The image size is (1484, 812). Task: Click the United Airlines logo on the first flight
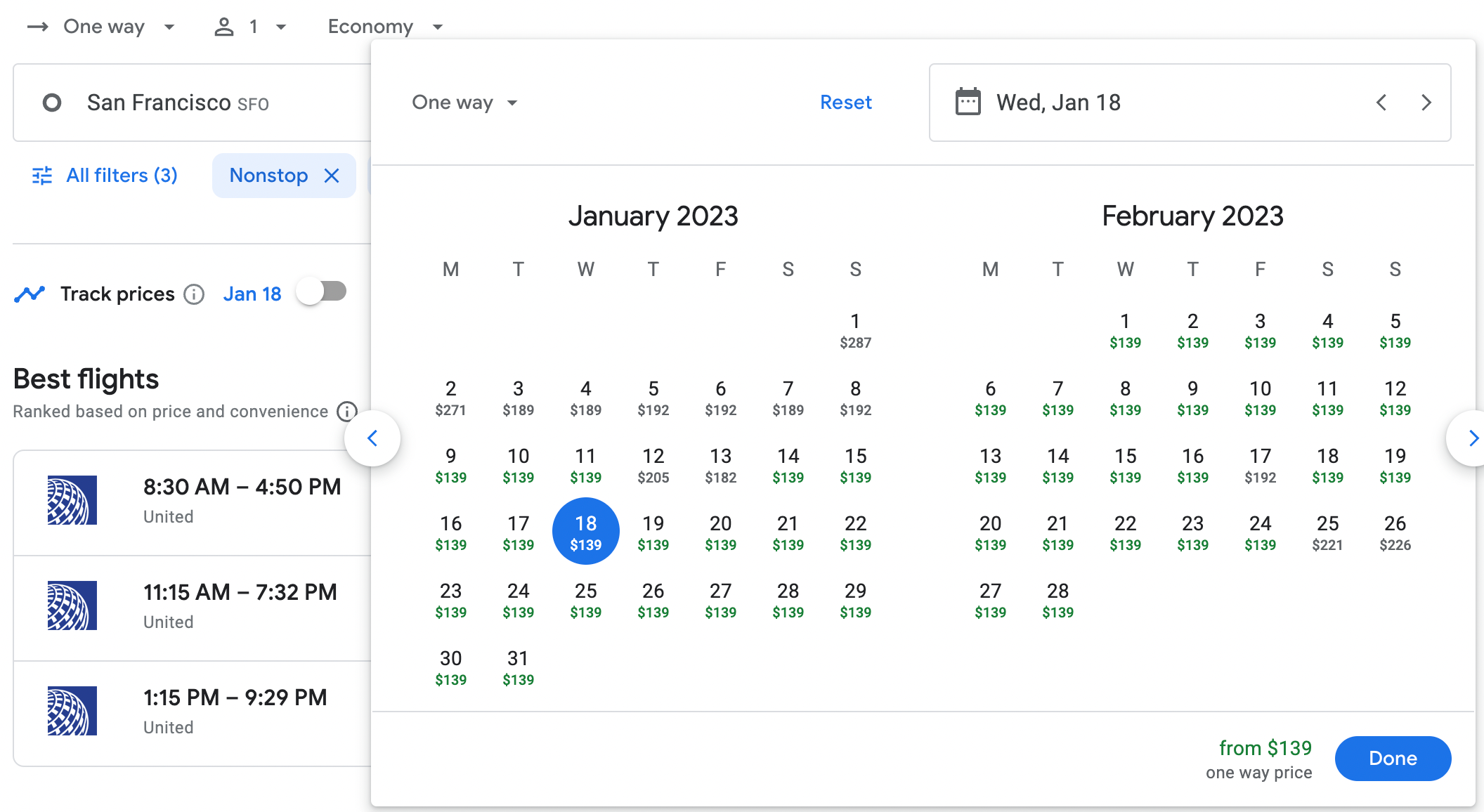coord(72,501)
